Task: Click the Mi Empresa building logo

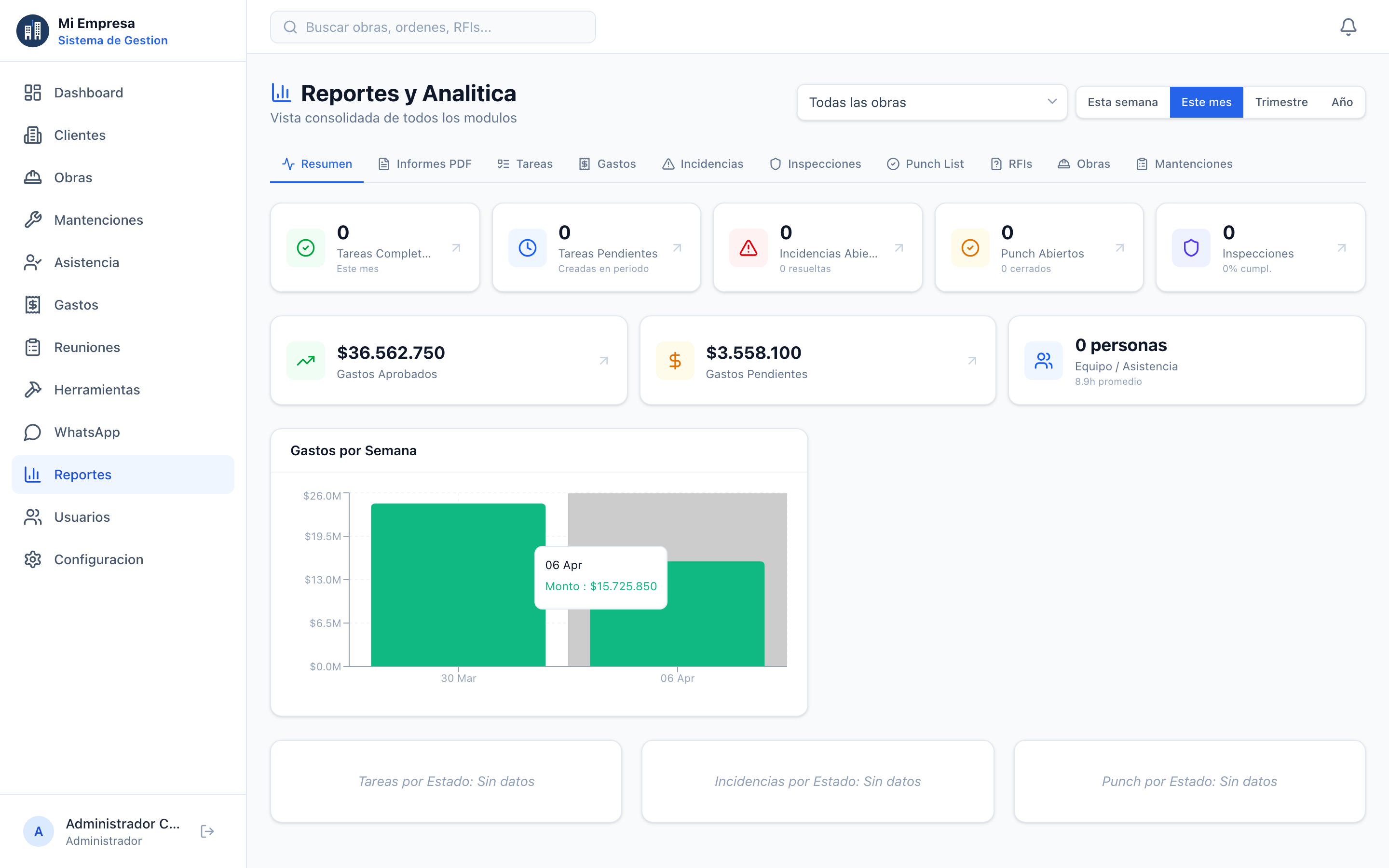Action: (x=33, y=31)
